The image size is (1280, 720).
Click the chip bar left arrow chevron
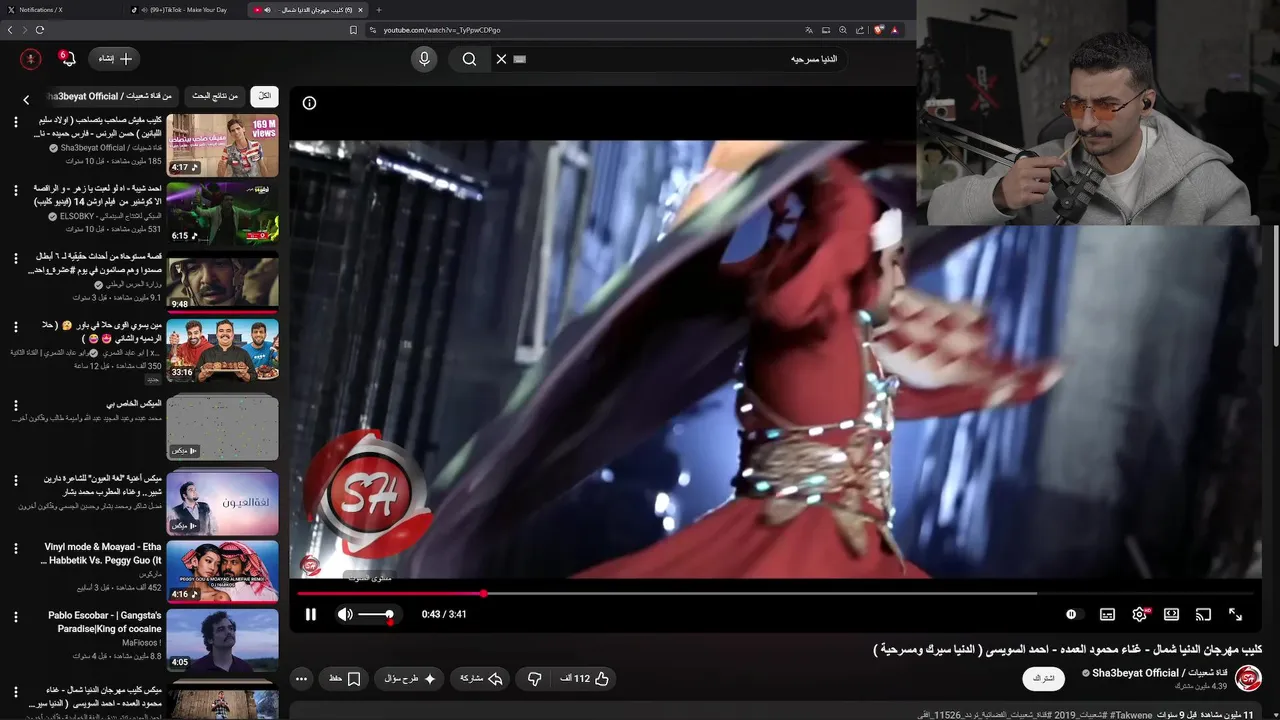pyautogui.click(x=26, y=99)
